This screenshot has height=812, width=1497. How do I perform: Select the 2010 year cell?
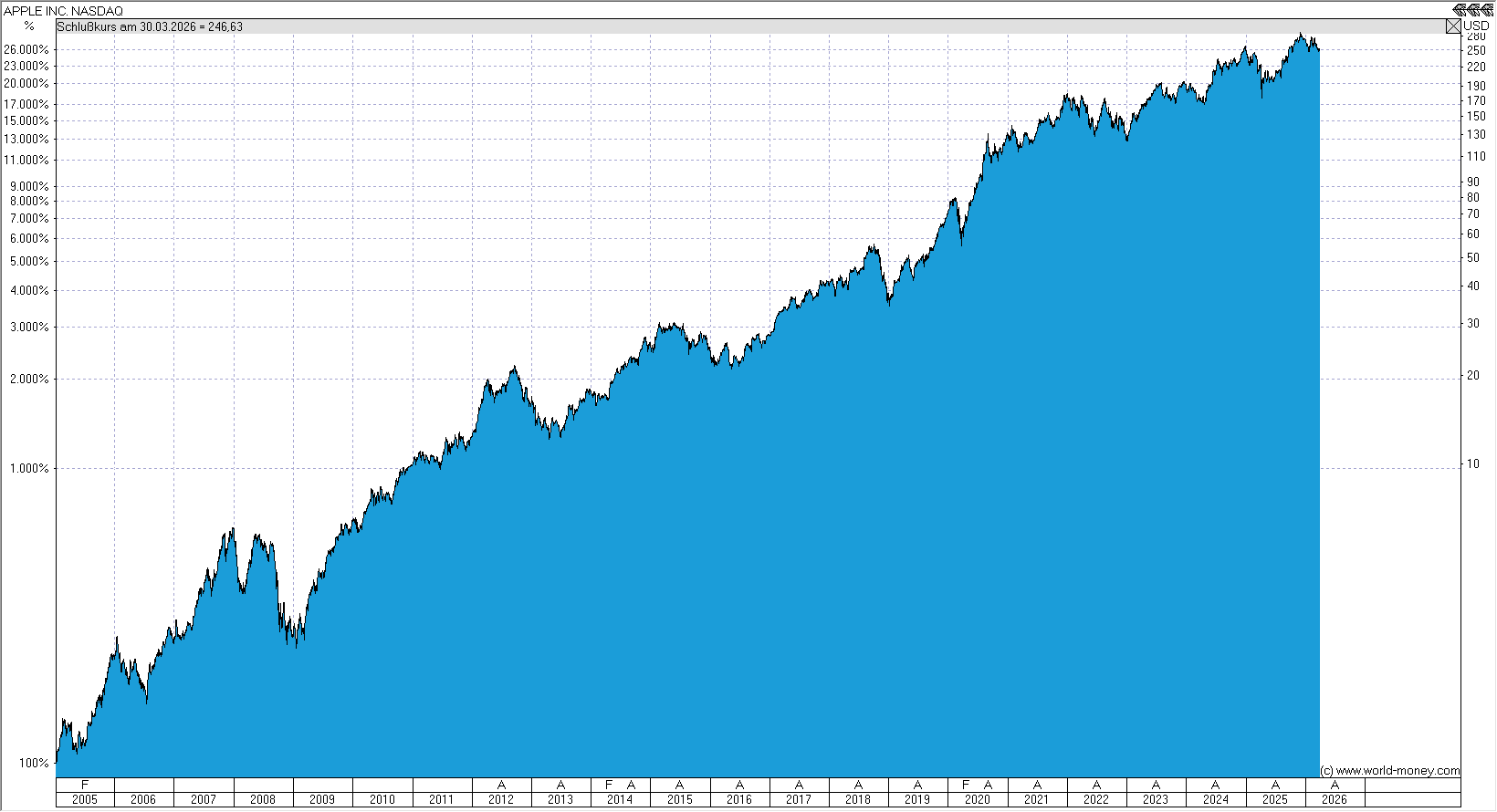click(x=382, y=799)
